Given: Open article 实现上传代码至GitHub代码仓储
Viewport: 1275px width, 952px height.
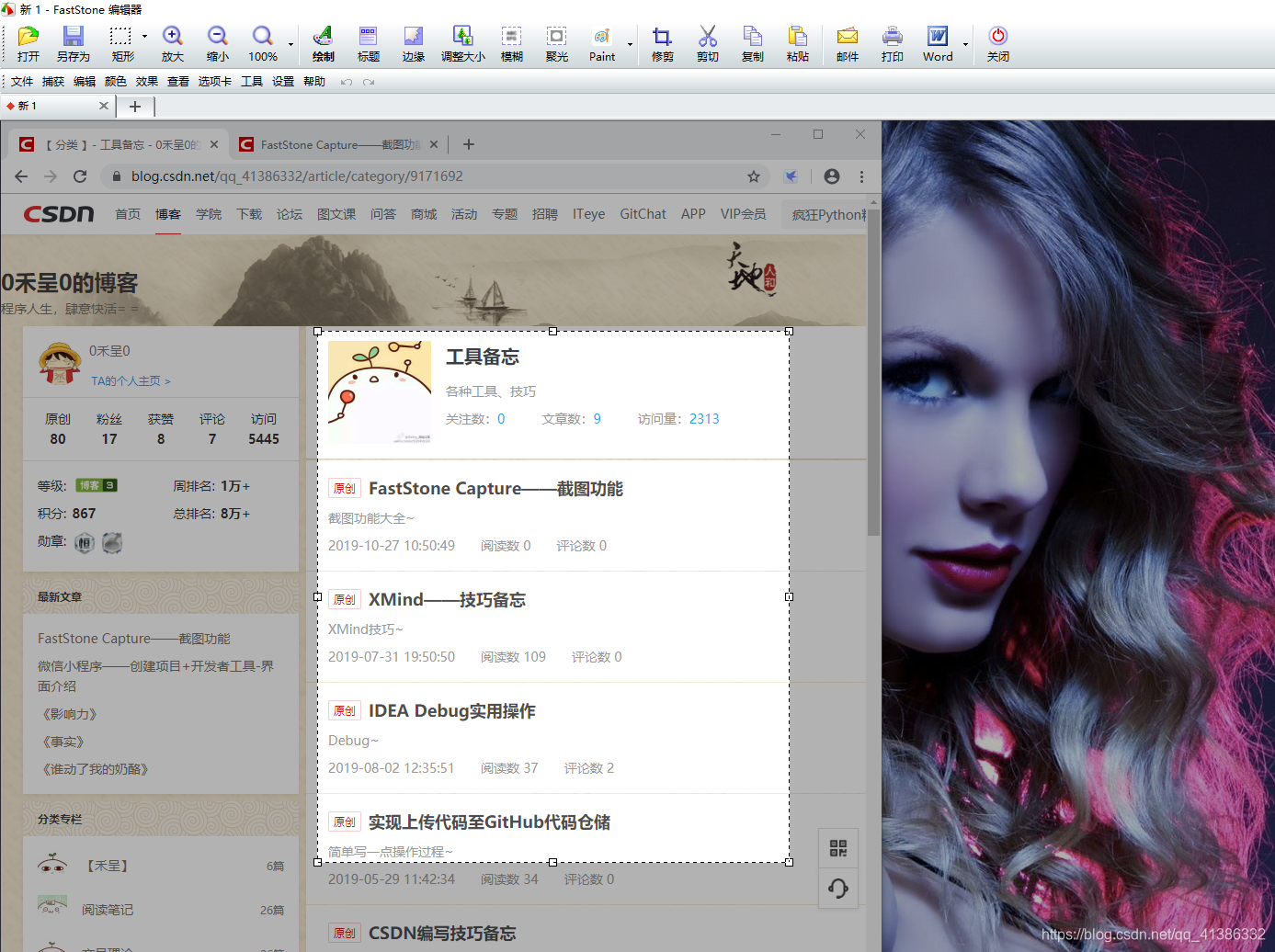Looking at the screenshot, I should coord(489,822).
